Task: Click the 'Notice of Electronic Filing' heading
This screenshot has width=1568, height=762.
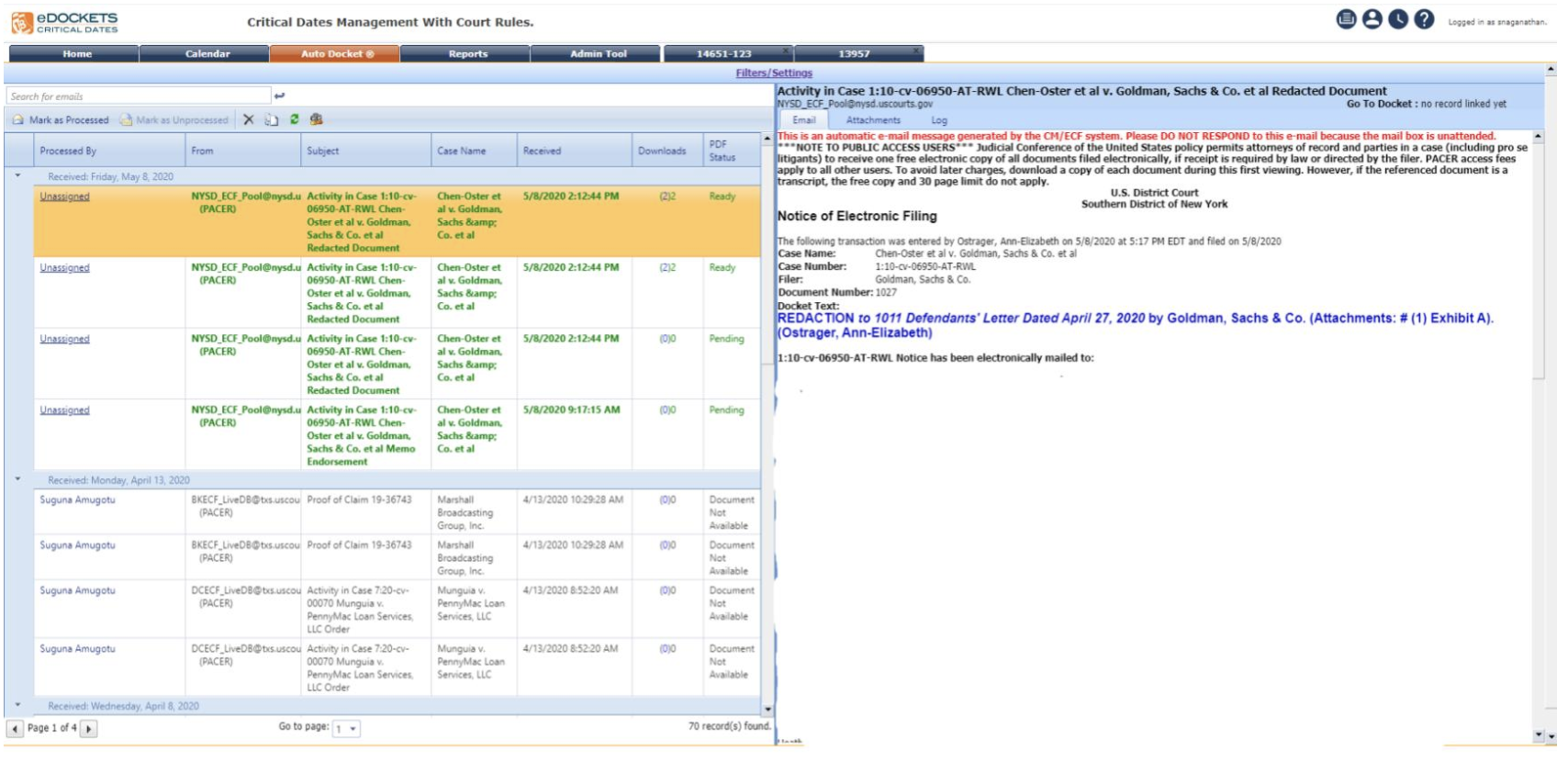Action: click(x=857, y=216)
